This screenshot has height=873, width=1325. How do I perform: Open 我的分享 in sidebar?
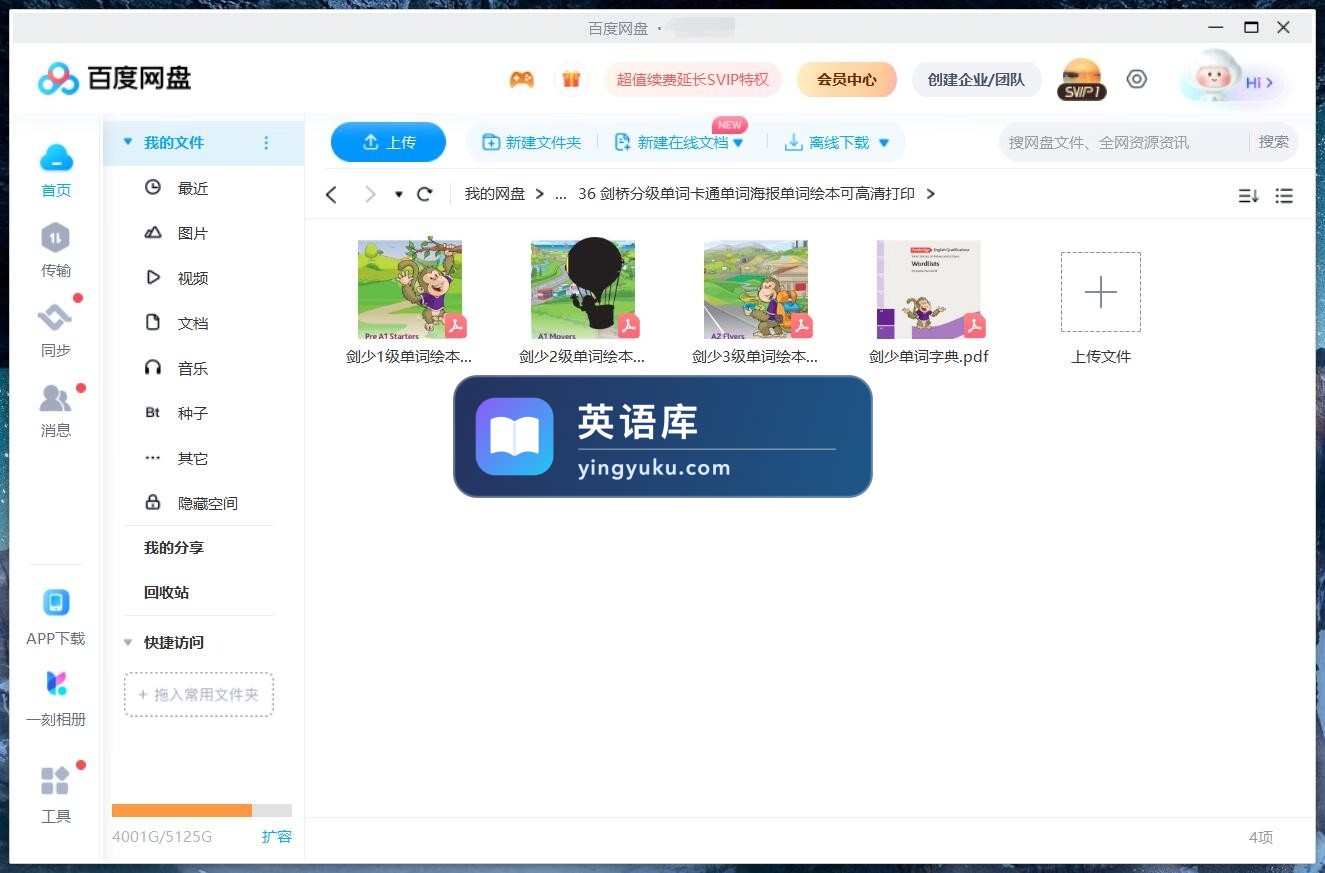tap(174, 548)
